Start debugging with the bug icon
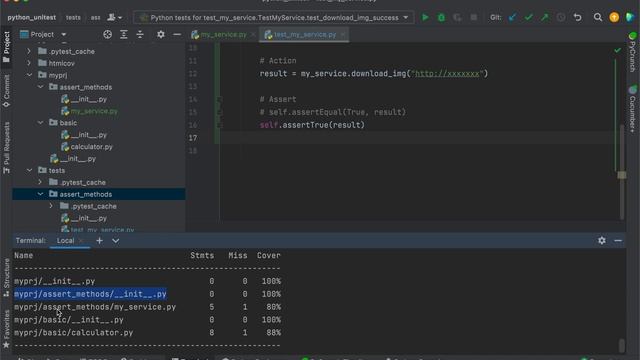Image resolution: width=640 pixels, height=360 pixels. (441, 18)
